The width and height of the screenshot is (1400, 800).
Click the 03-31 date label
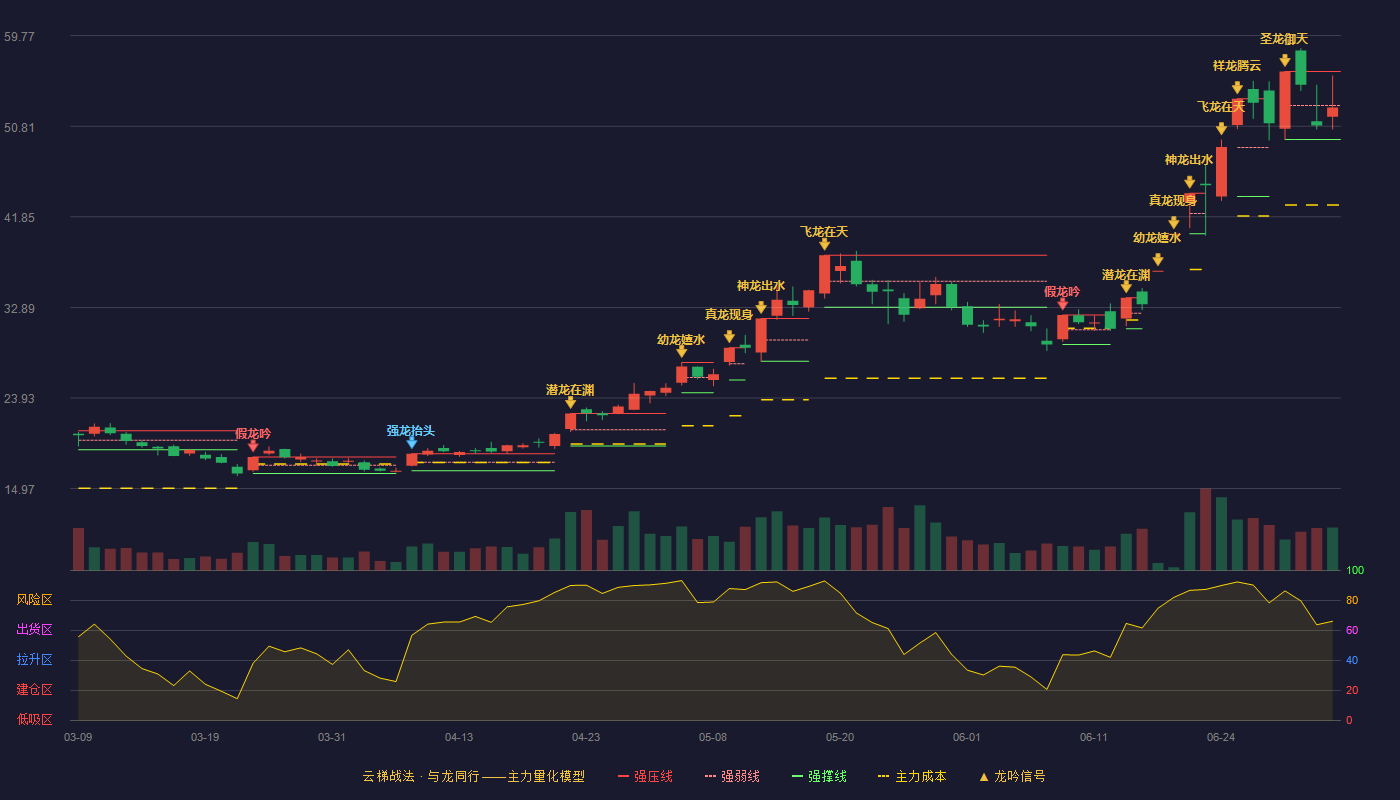coord(332,737)
